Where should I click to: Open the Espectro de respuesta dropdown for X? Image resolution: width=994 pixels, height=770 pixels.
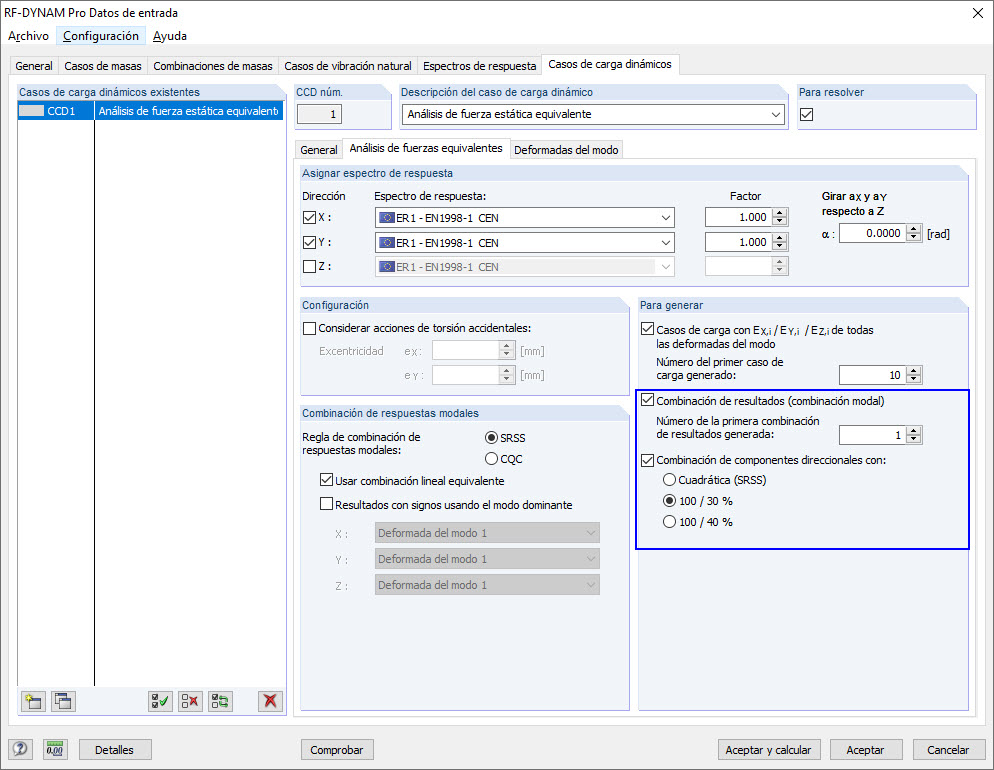tap(665, 217)
